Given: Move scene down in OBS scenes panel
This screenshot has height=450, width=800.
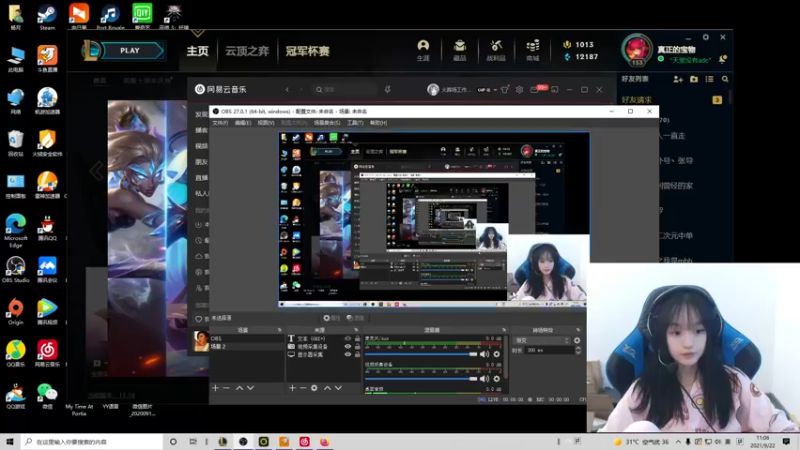Looking at the screenshot, I should [x=251, y=388].
